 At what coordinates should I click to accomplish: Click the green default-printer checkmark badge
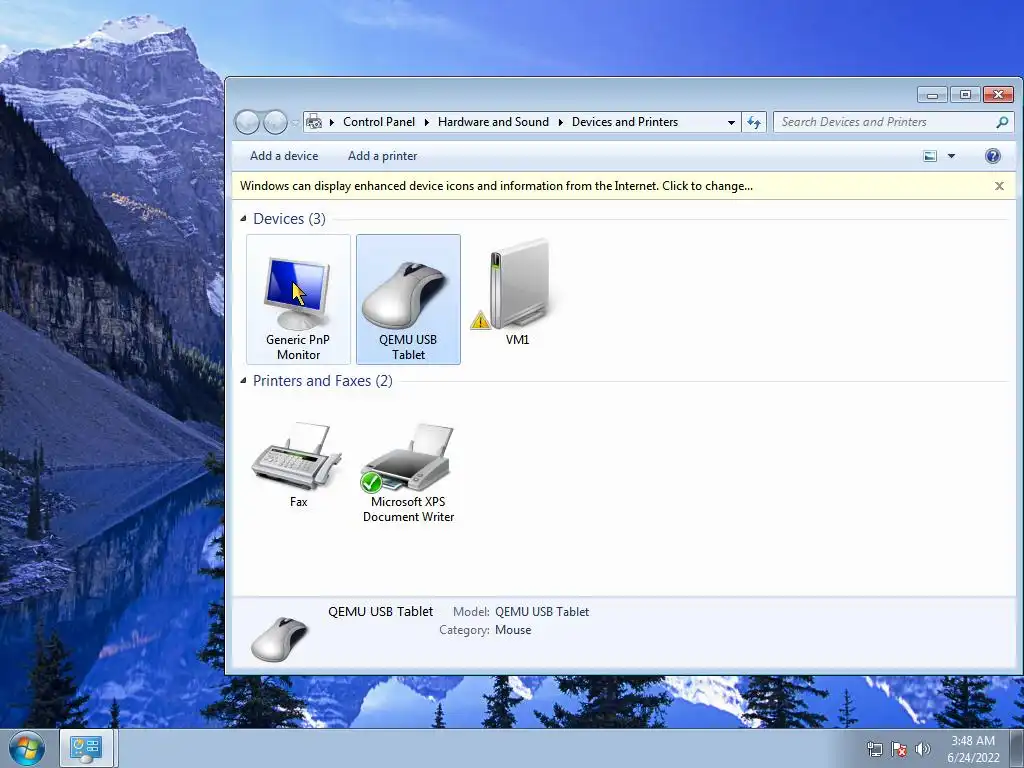[x=371, y=482]
